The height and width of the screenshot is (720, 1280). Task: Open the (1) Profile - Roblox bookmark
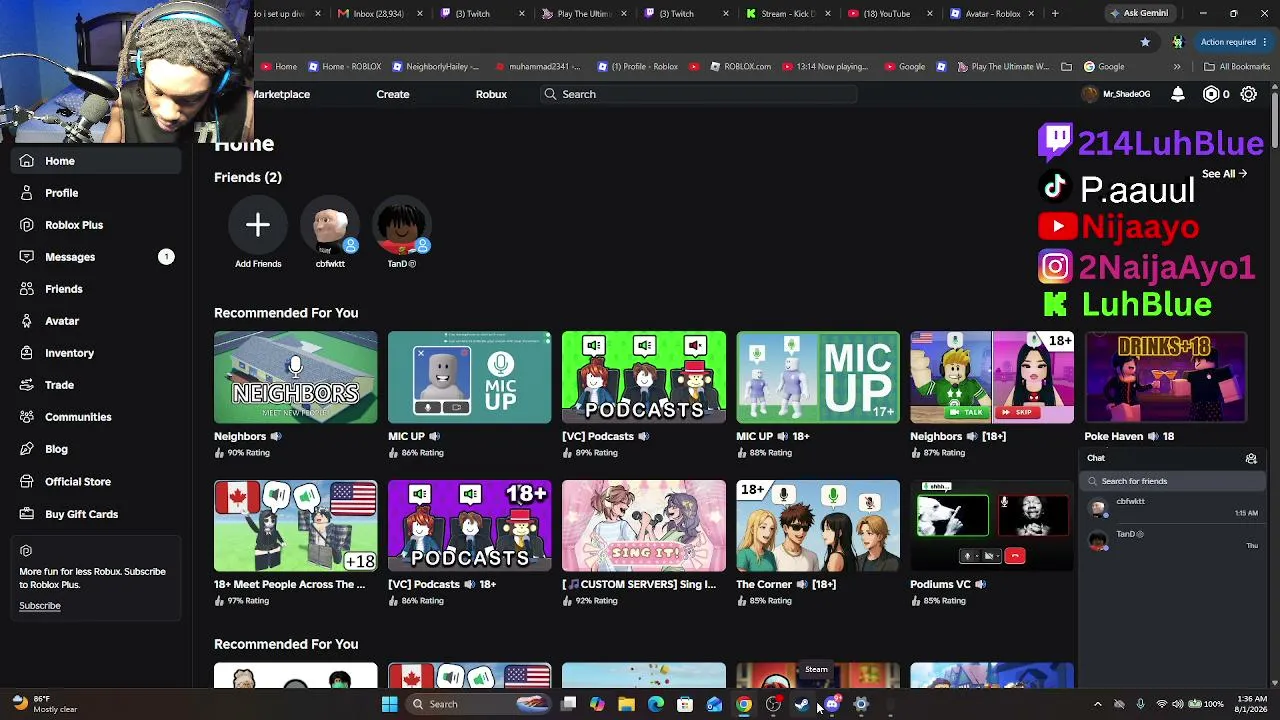pos(638,67)
